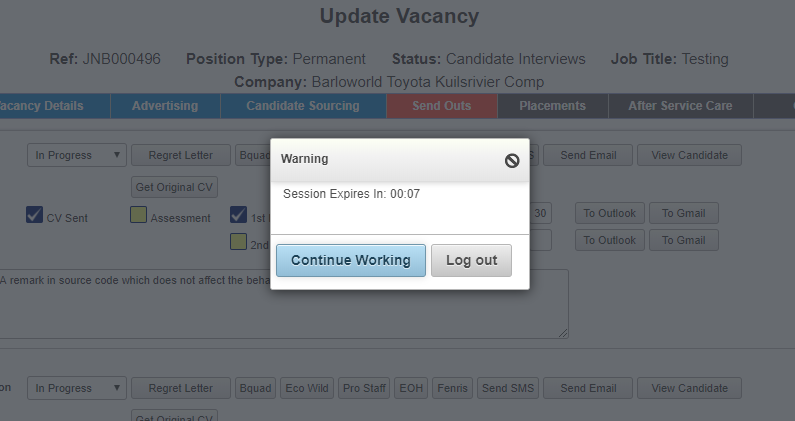Click top Get Original CV button

tap(174, 187)
